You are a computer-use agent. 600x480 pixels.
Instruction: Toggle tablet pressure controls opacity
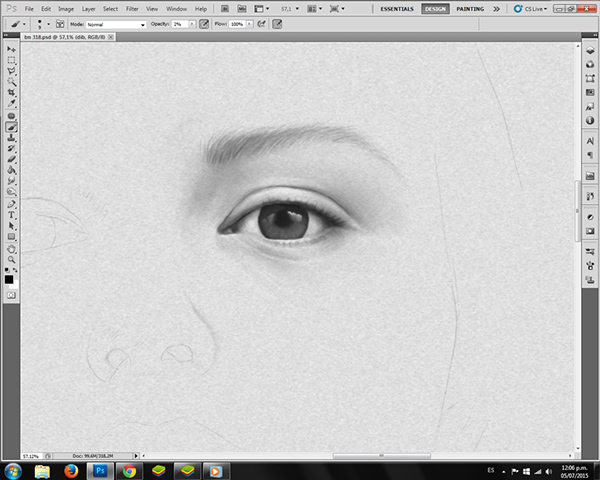pyautogui.click(x=205, y=22)
